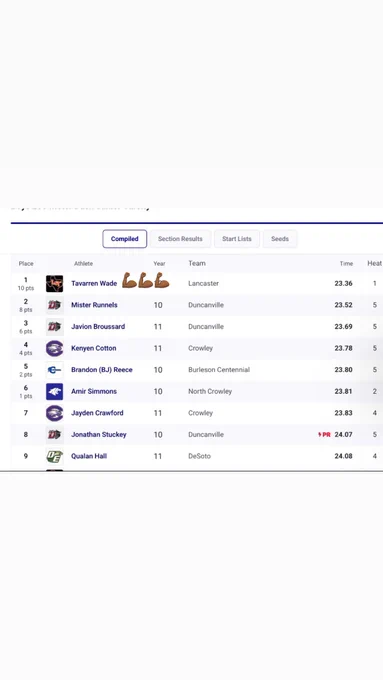Click place 1 with 10 pts

click(26, 284)
